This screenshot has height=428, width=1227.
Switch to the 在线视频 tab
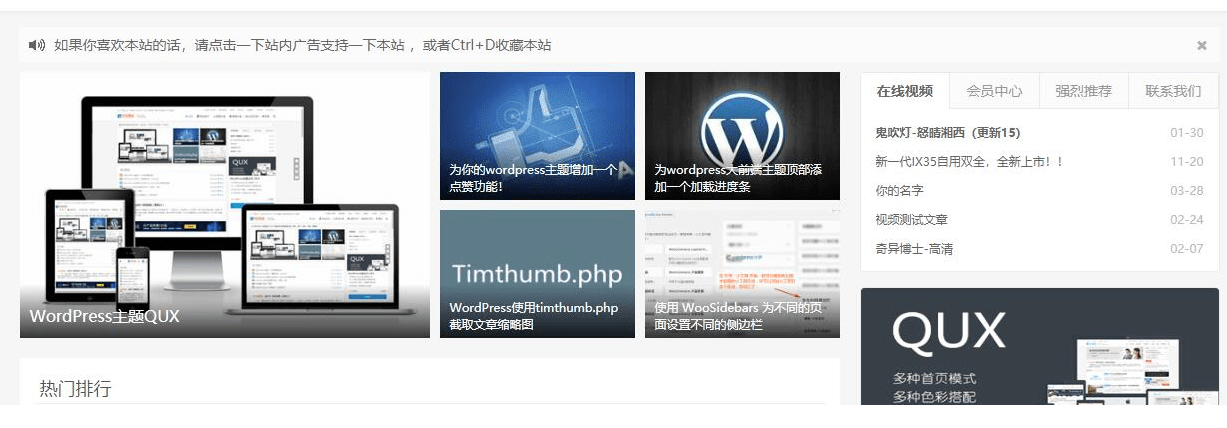pos(905,91)
